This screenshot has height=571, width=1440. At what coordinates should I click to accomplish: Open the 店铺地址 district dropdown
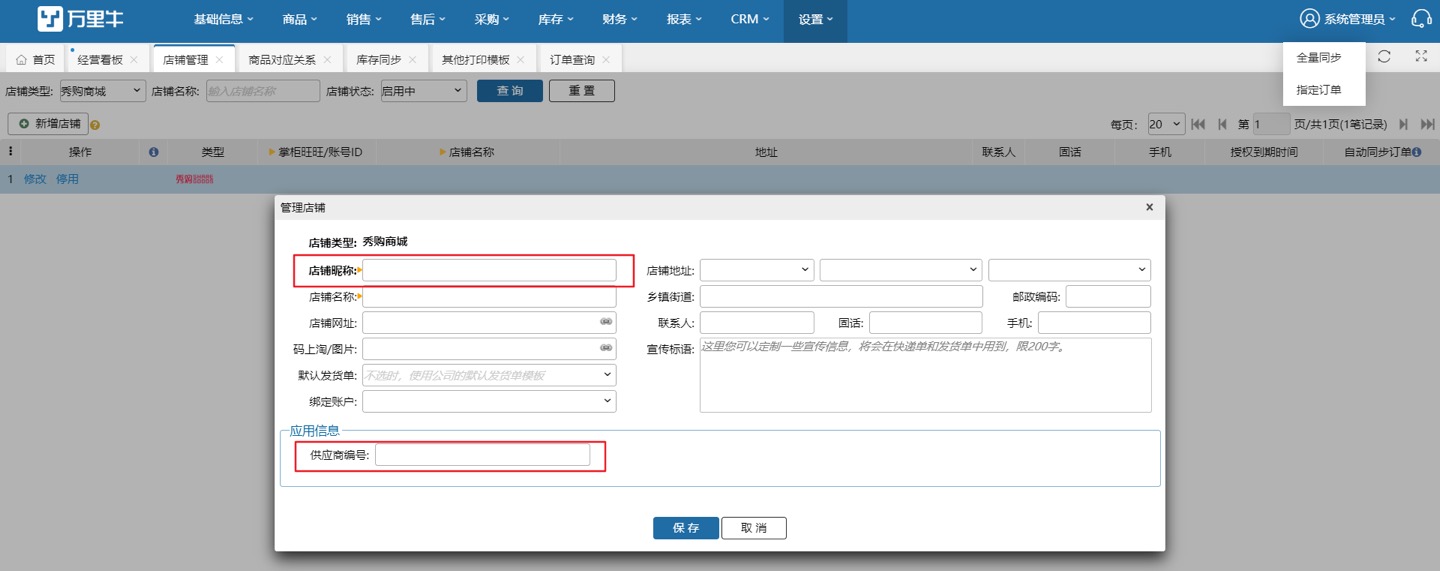click(x=1069, y=270)
